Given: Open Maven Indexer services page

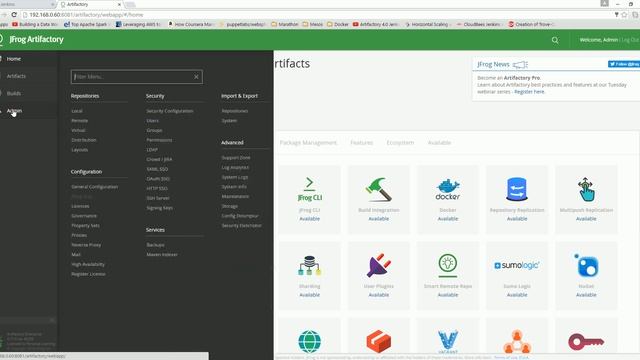Looking at the screenshot, I should 162,255.
